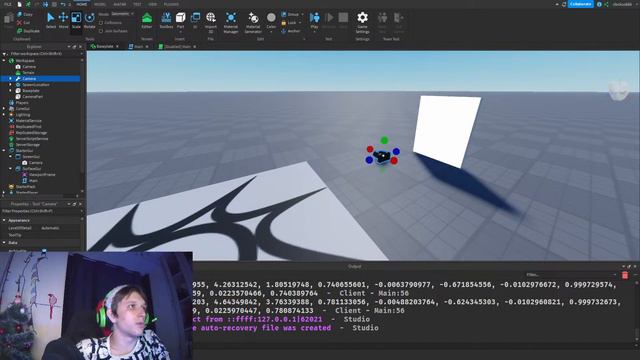The height and width of the screenshot is (360, 640).
Task: Select ServerScriptService in the Explorer
Action: [x=32, y=139]
